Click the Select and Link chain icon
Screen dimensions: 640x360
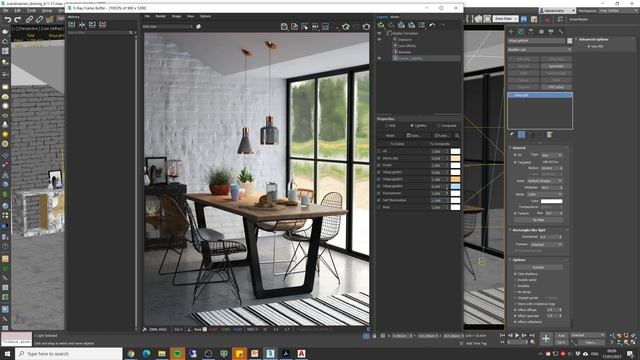(29, 19)
